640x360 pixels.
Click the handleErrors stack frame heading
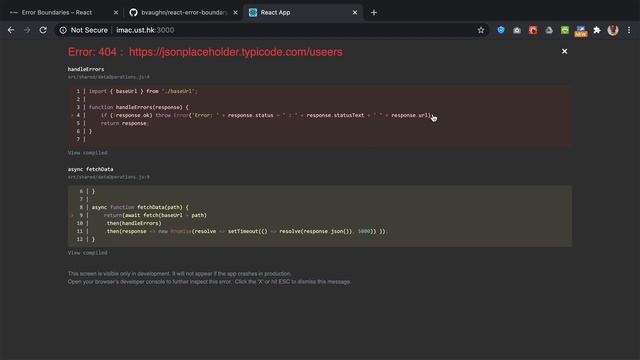point(86,69)
